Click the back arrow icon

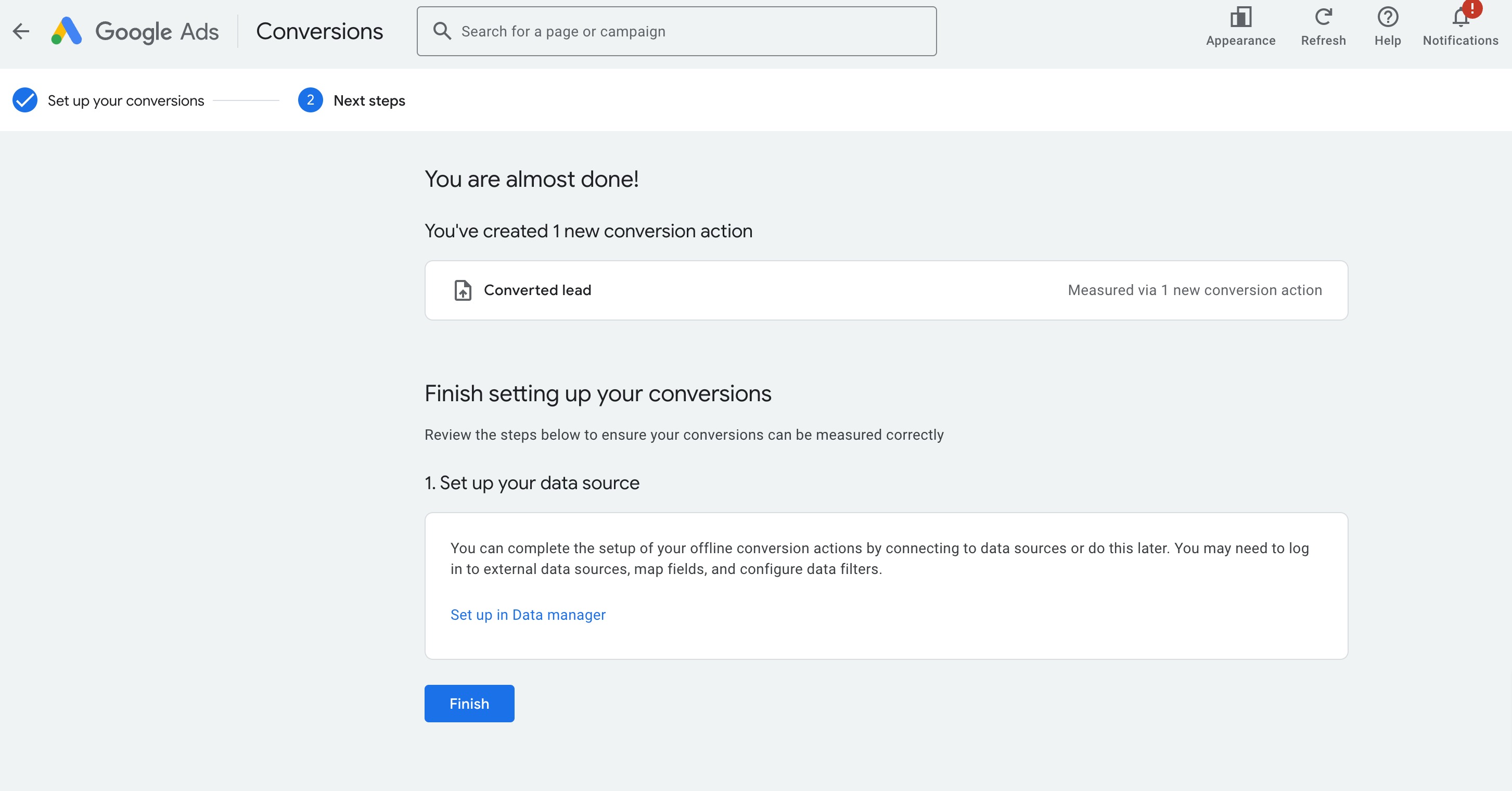click(x=21, y=31)
